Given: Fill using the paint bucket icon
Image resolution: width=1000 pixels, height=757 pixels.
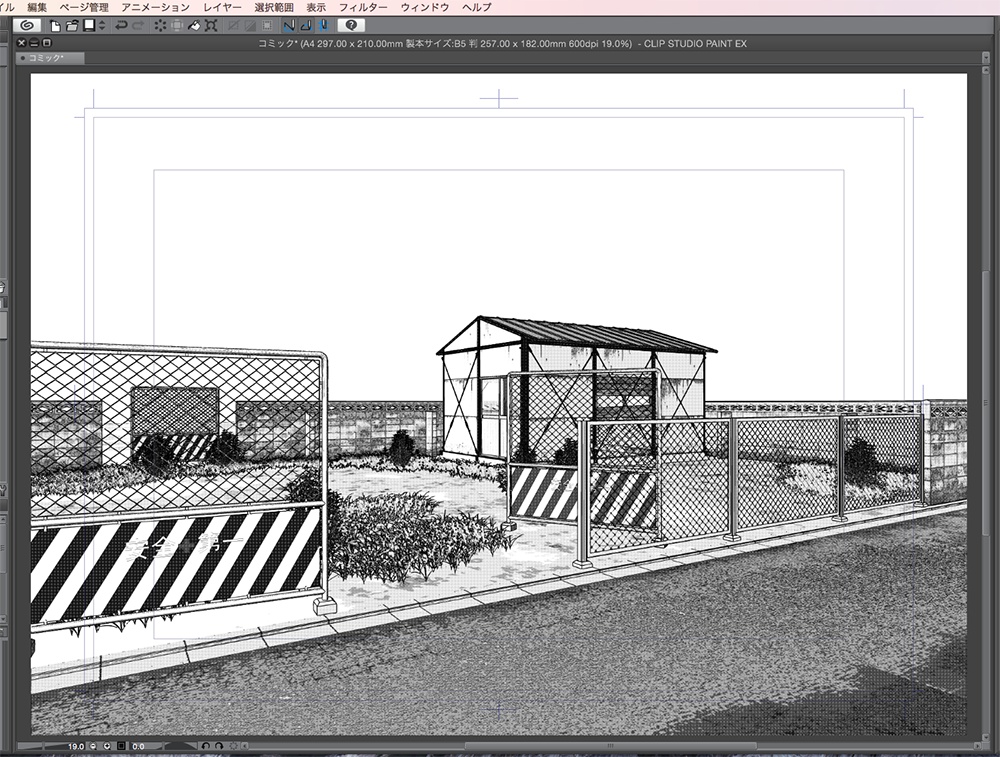Looking at the screenshot, I should click(x=194, y=26).
